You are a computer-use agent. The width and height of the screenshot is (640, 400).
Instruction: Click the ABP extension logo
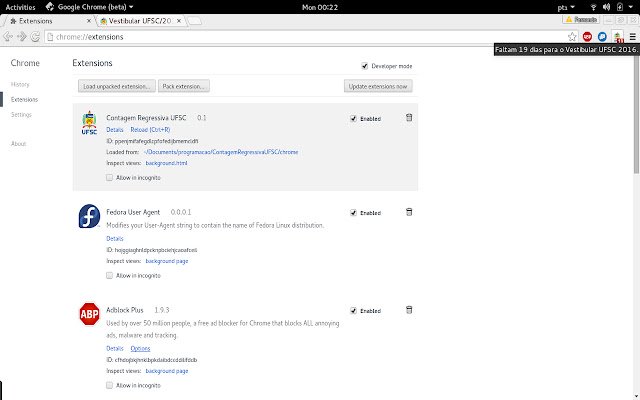pyautogui.click(x=89, y=313)
